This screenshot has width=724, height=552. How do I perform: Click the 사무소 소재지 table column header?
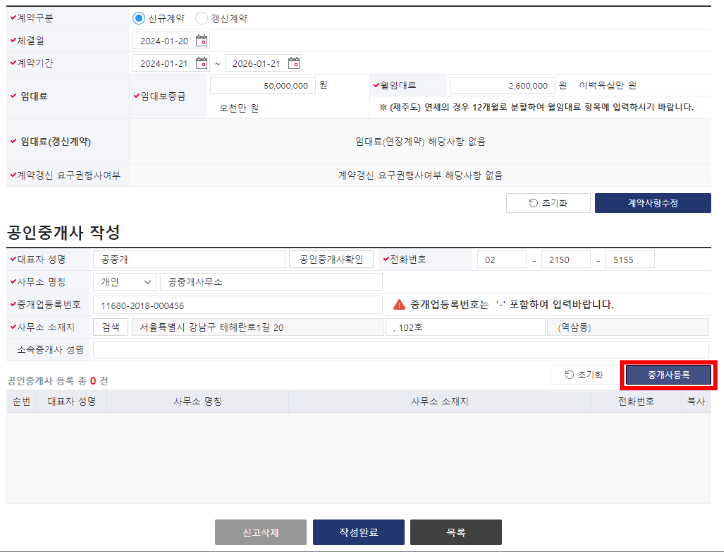[440, 401]
